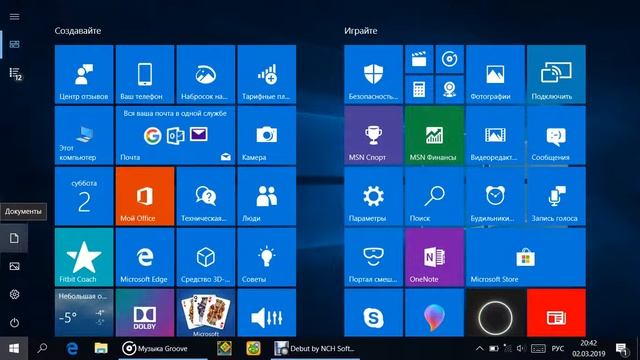Launch the Набросок на... sketch tile
This screenshot has height=360, width=640.
pos(206,74)
